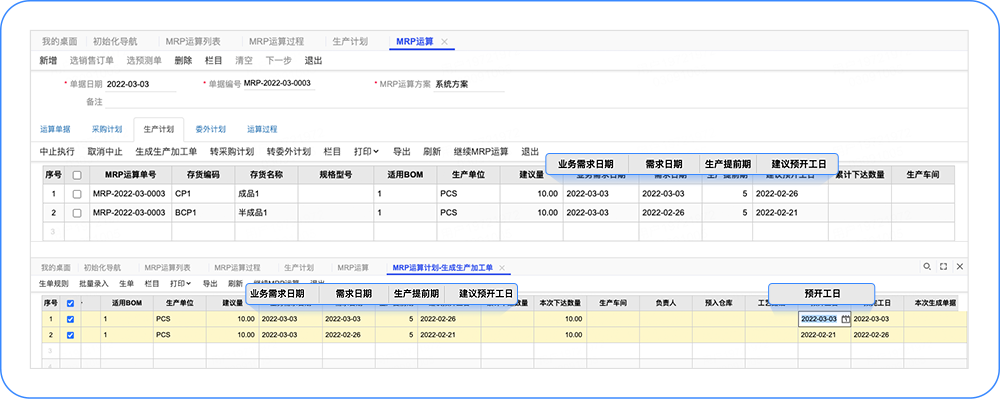Open the top 生产计划 page tab
This screenshot has height=399, width=1000.
350,41
